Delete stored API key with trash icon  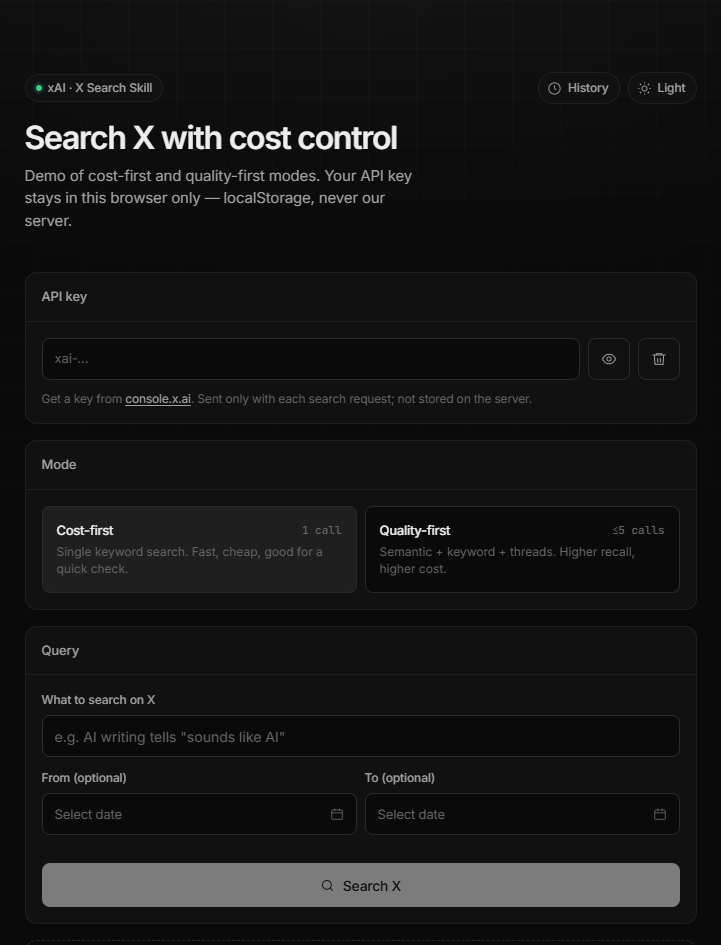click(659, 359)
